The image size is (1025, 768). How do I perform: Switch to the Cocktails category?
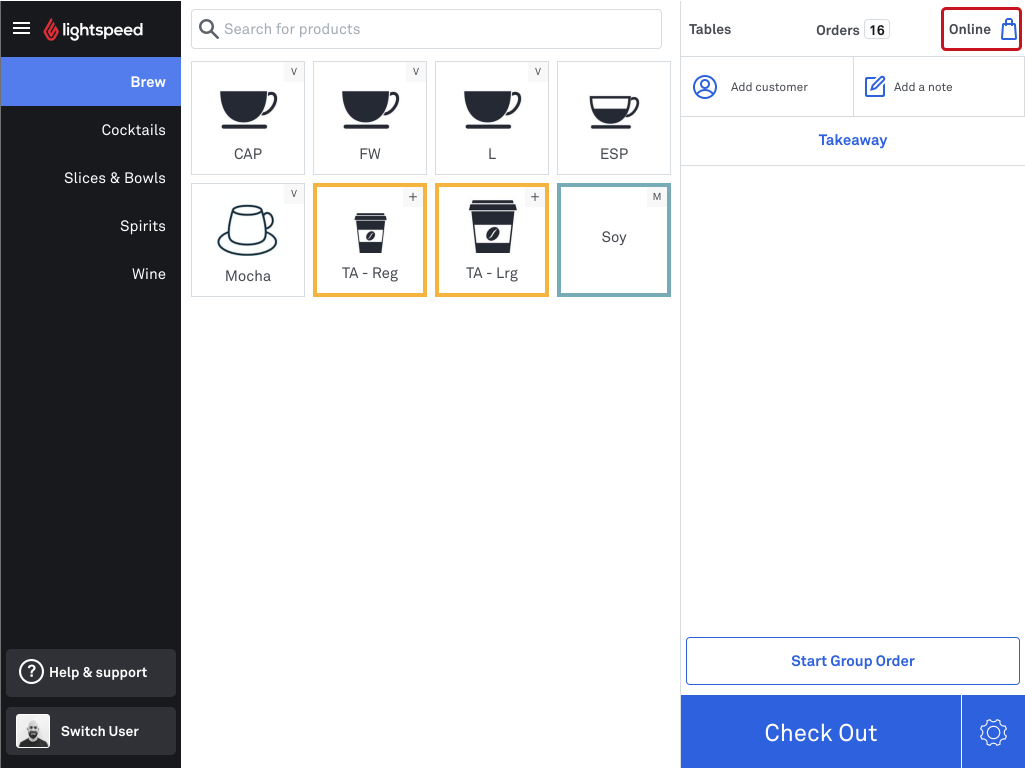tap(133, 130)
